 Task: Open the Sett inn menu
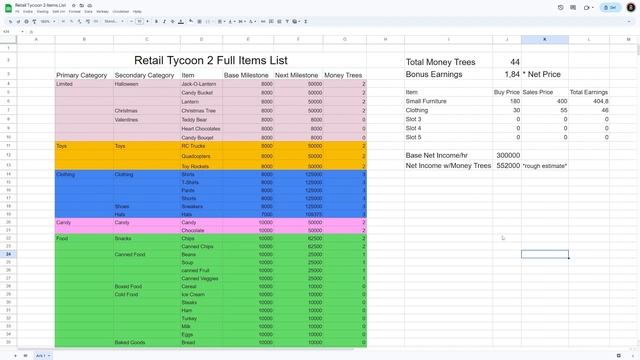coord(58,11)
